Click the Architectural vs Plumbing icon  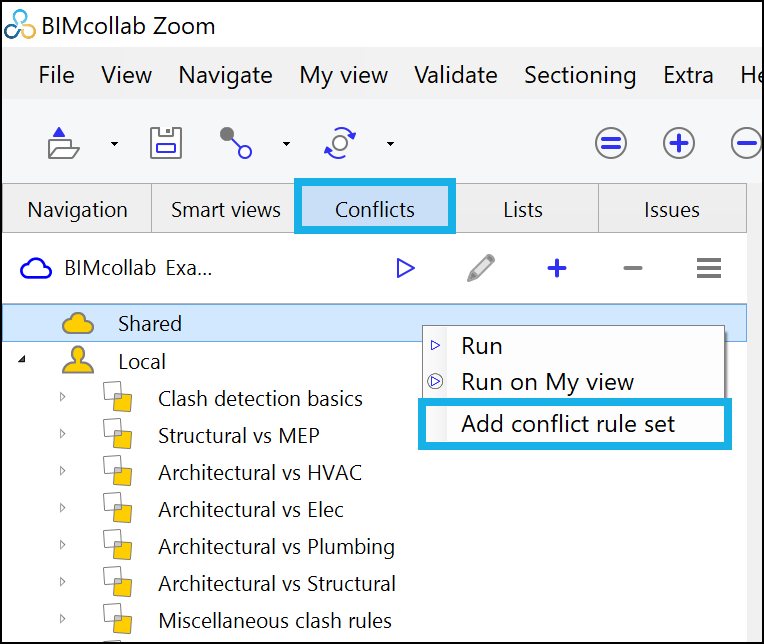coord(117,545)
